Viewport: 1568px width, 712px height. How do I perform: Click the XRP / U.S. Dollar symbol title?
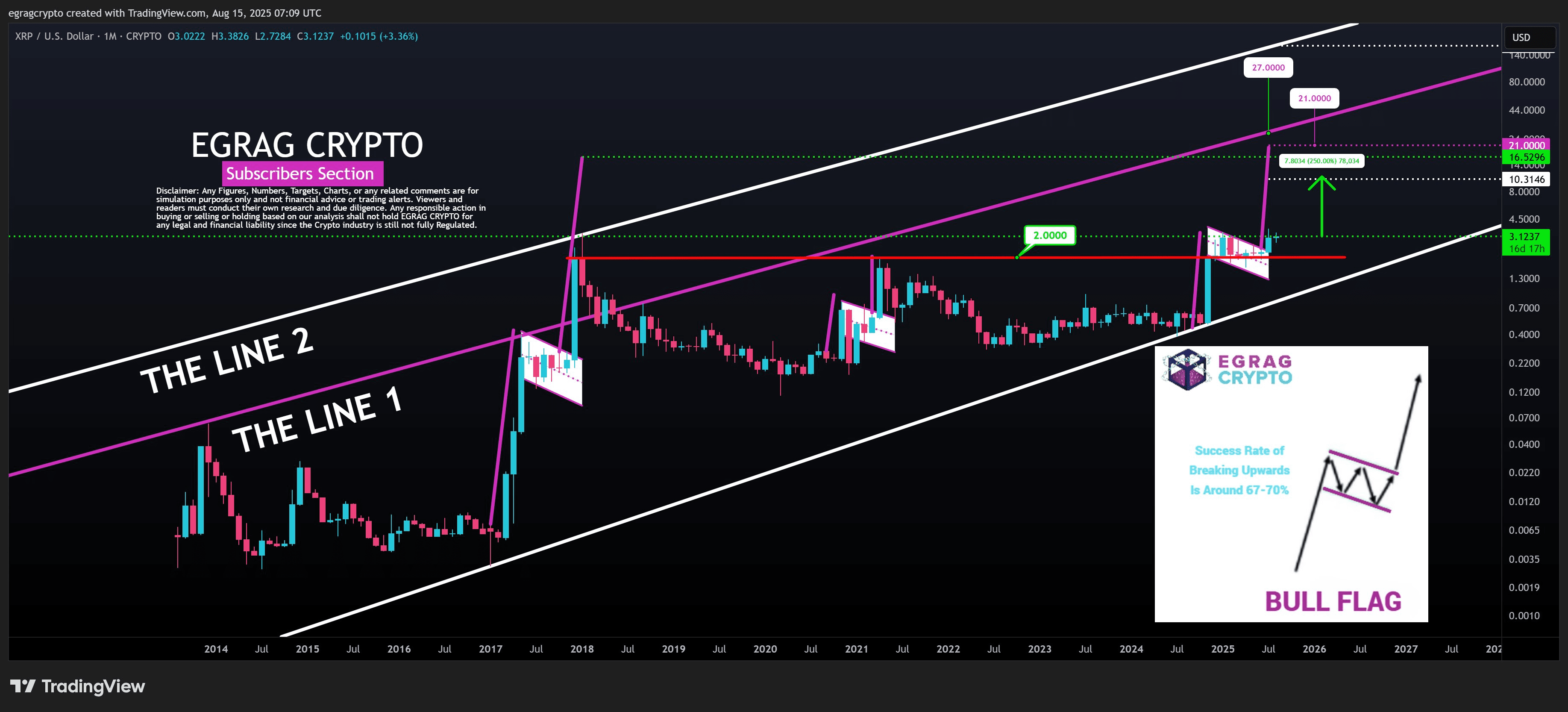(x=54, y=37)
